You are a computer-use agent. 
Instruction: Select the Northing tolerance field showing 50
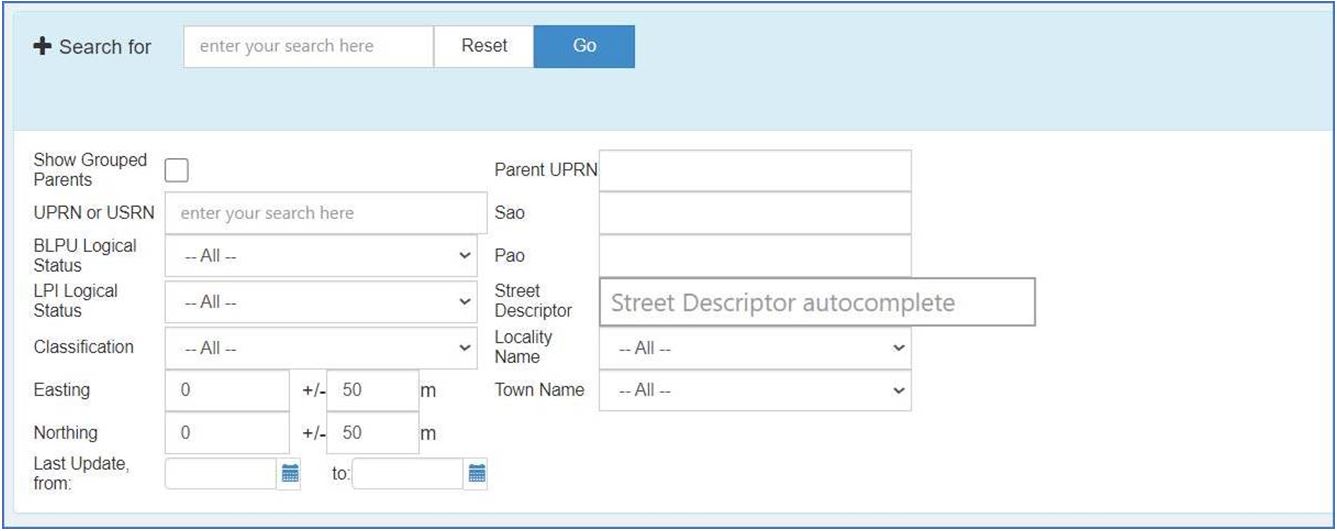[x=373, y=433]
